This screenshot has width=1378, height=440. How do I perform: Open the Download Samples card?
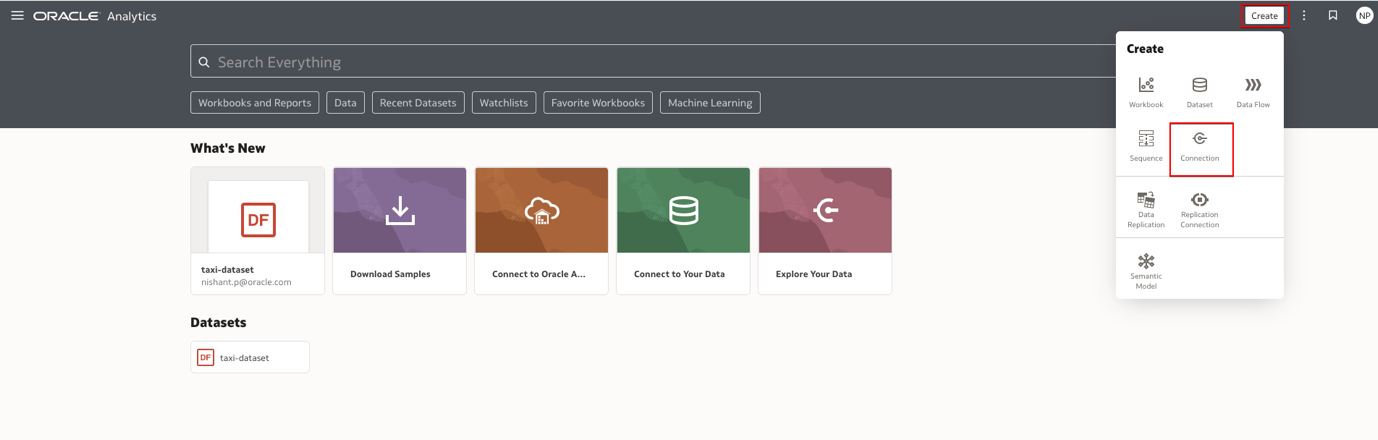(x=399, y=230)
